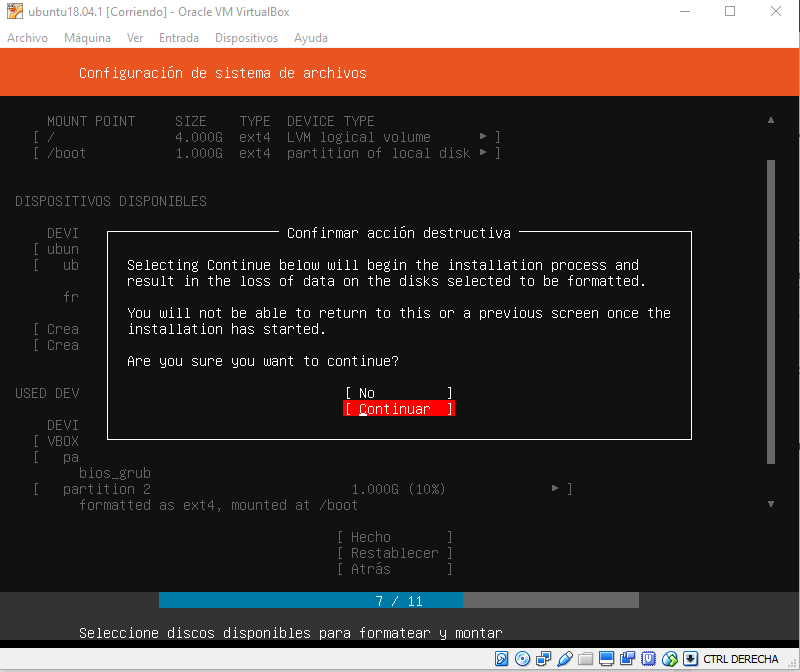Click the CTRL DERECHA host key label
Viewport: 800px width, 672px height.
(741, 659)
